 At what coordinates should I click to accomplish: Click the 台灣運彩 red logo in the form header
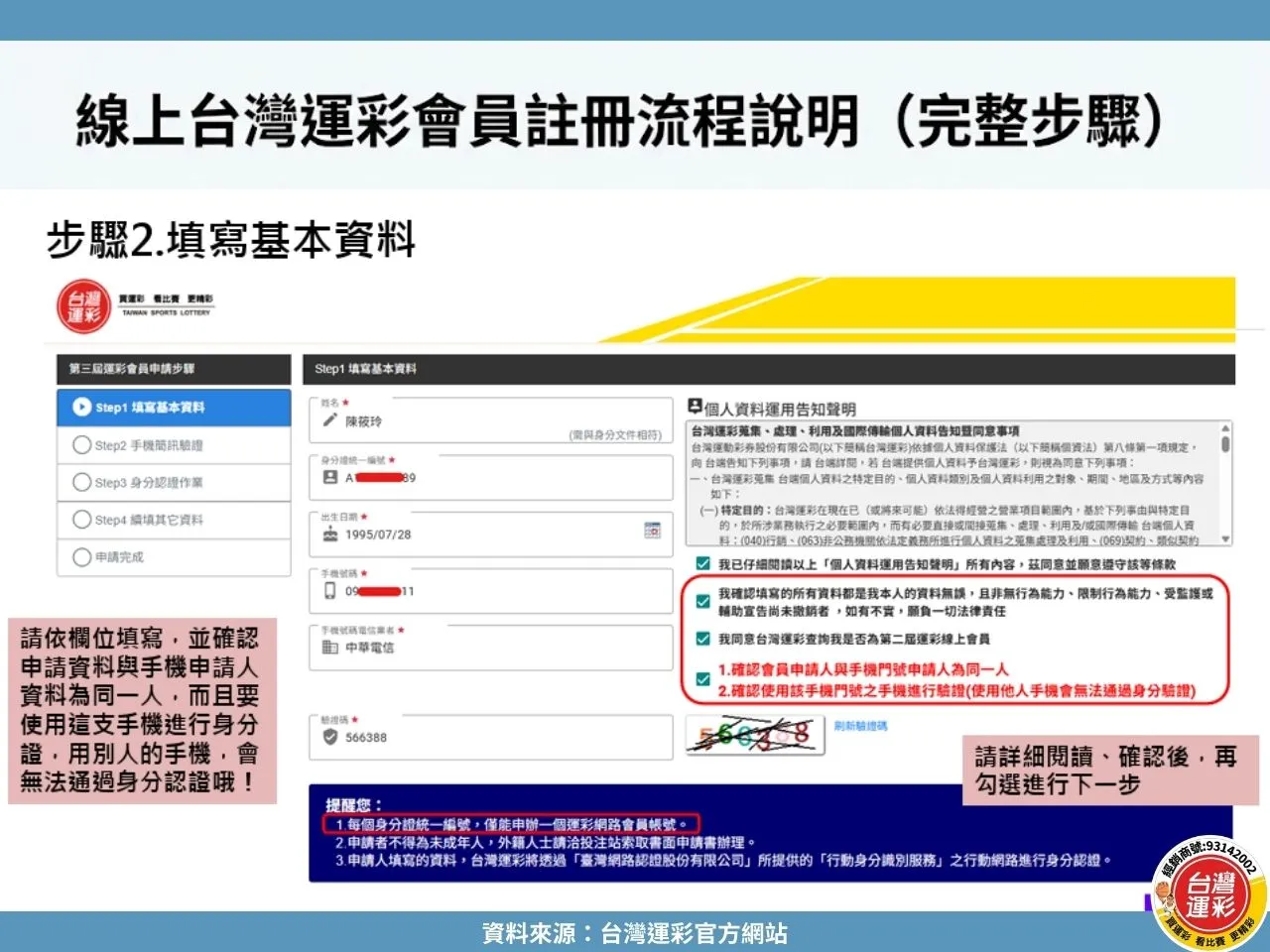83,306
